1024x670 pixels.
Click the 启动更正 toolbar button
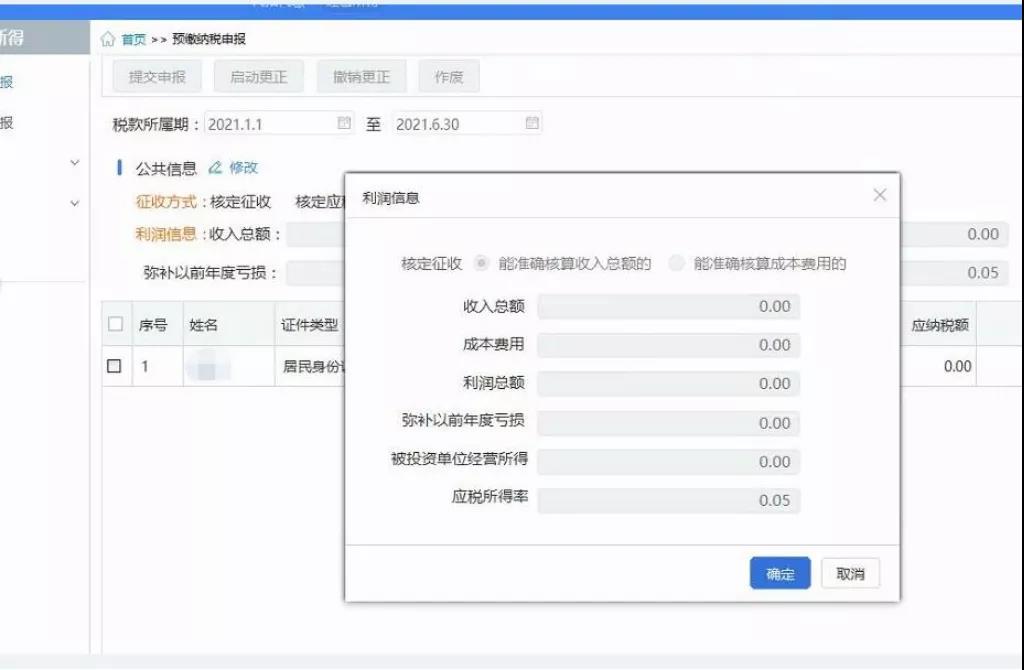click(x=258, y=77)
